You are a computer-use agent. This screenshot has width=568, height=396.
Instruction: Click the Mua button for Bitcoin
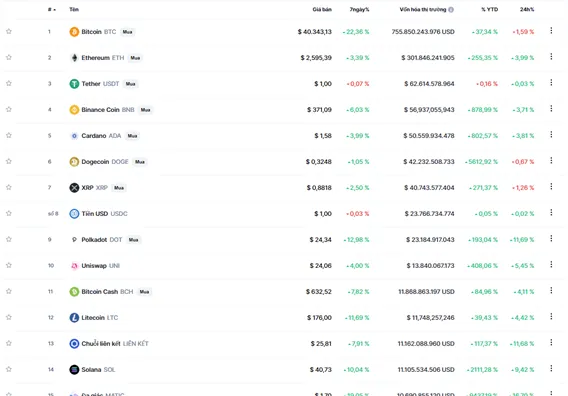pyautogui.click(x=128, y=32)
